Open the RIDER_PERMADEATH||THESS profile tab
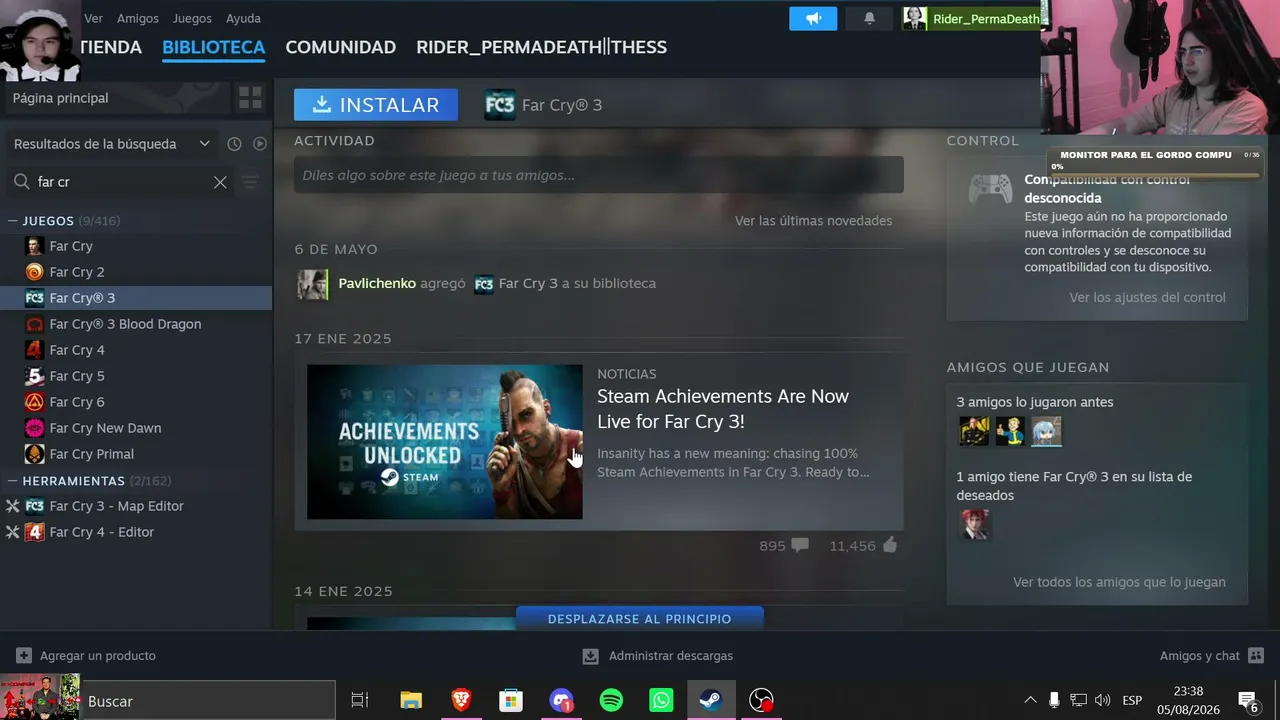Image resolution: width=1280 pixels, height=720 pixels. coord(541,47)
